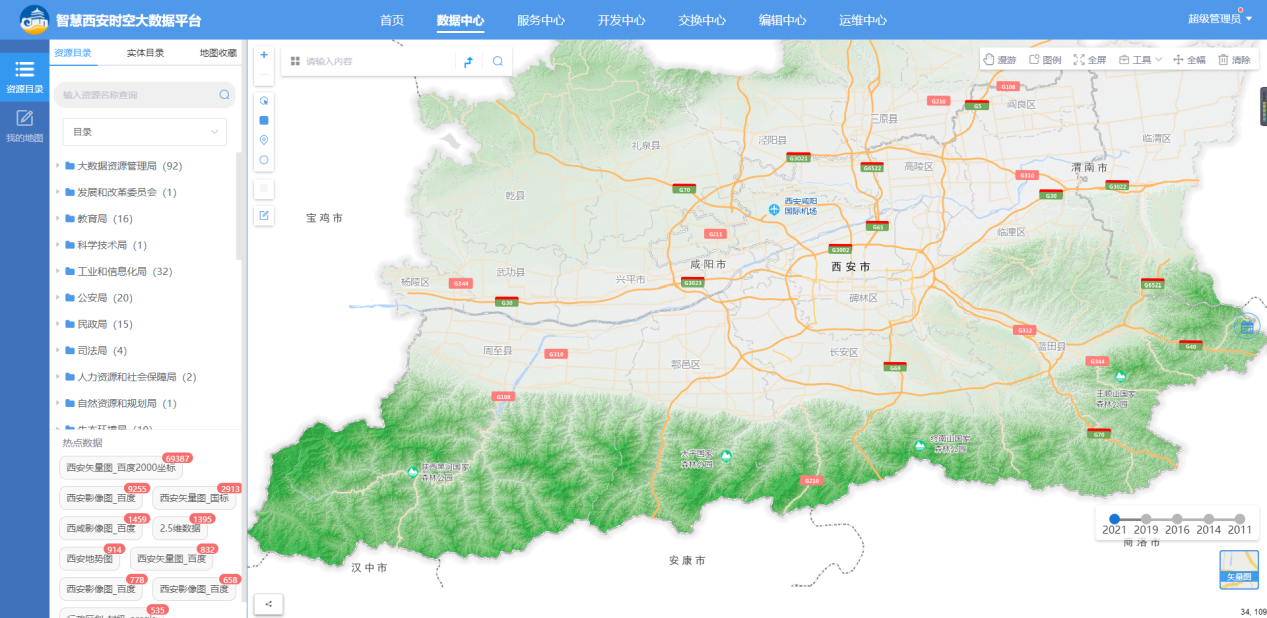Click the 西安地势图 hot data tag
This screenshot has height=618, width=1267.
(x=90, y=559)
